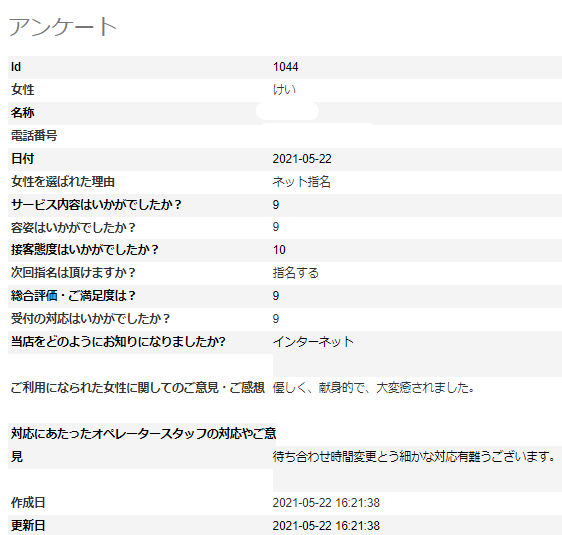Click the 指名する answer text
This screenshot has height=535, width=562.
(296, 273)
